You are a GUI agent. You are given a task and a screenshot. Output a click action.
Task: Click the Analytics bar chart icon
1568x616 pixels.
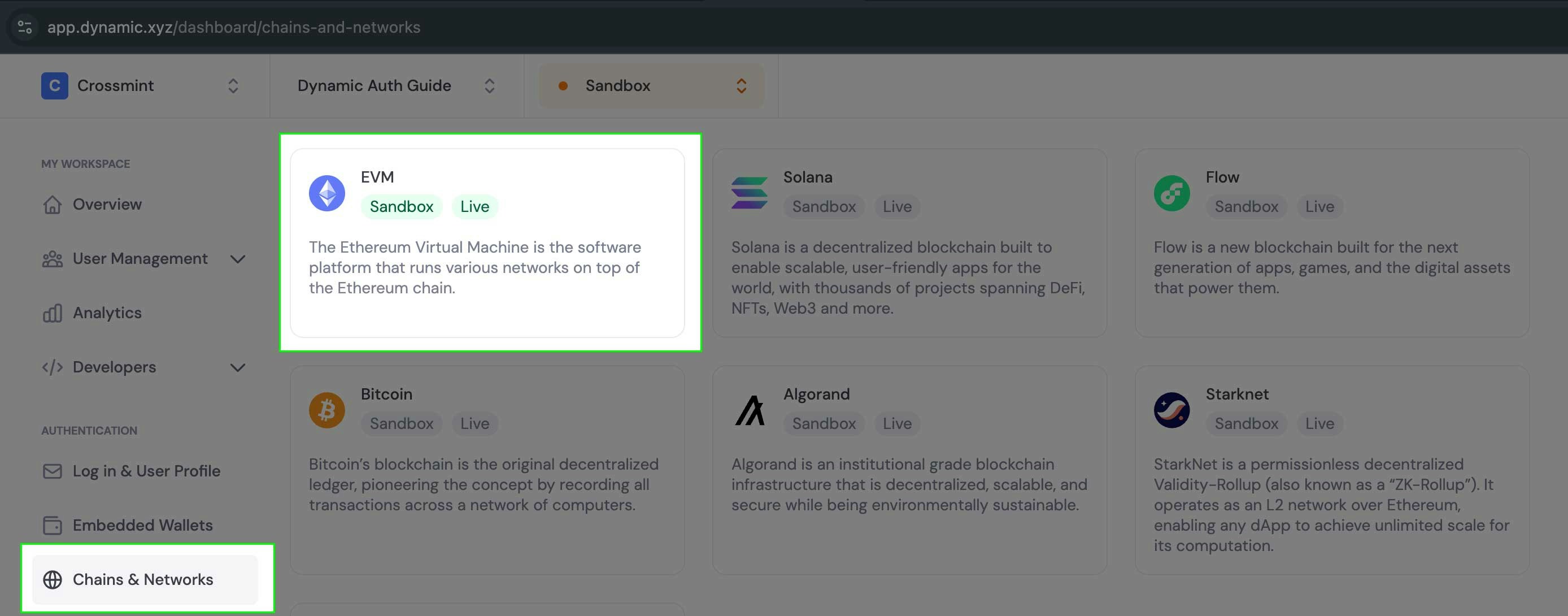coord(53,313)
